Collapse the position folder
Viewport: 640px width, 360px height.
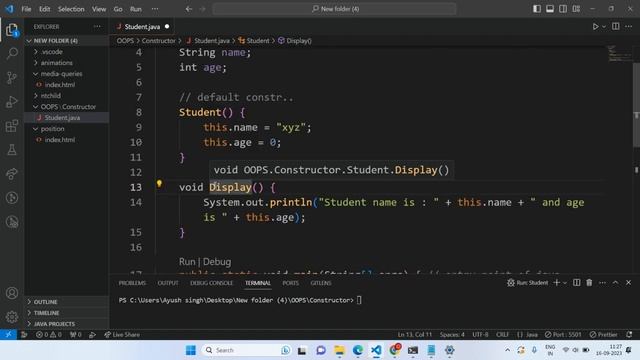tap(67, 129)
